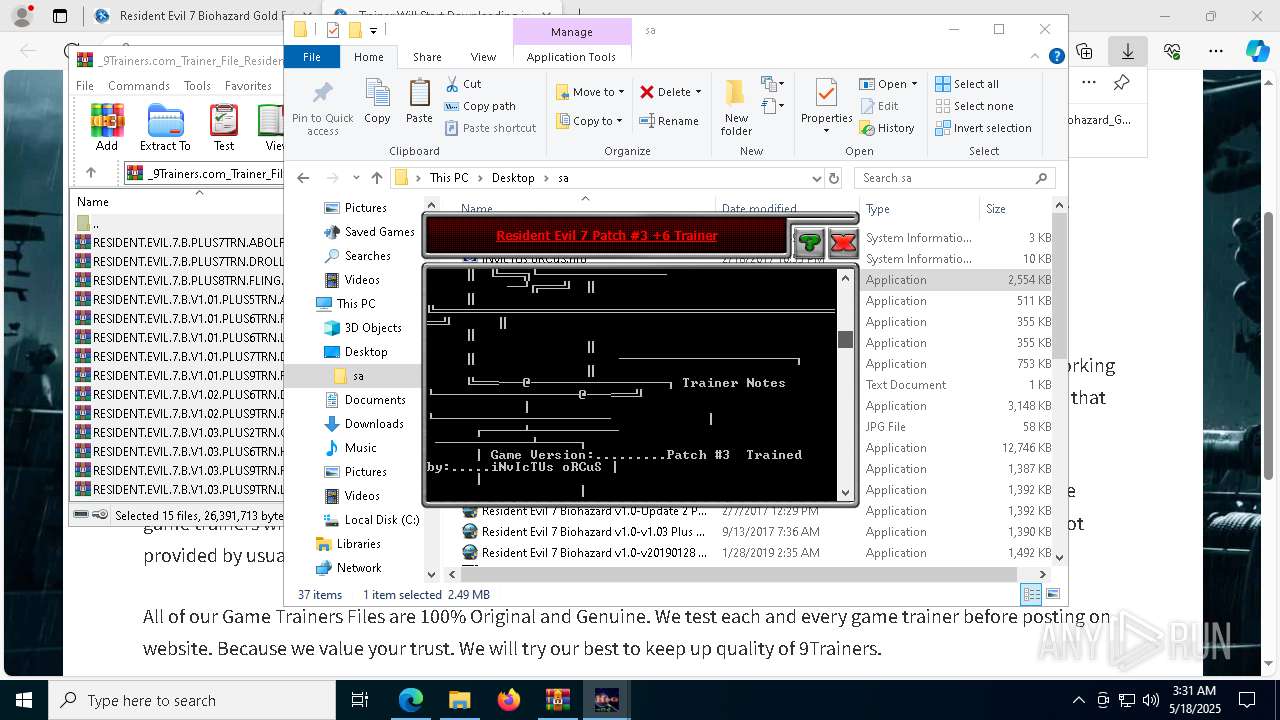Click the Explorer horizontal scrollbar
Image resolution: width=1280 pixels, height=720 pixels.
(x=740, y=574)
